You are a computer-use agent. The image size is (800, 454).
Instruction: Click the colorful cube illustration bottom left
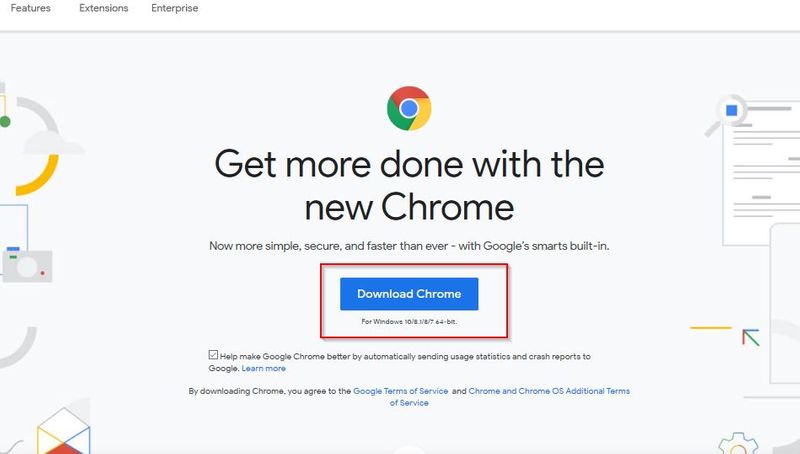(x=64, y=432)
